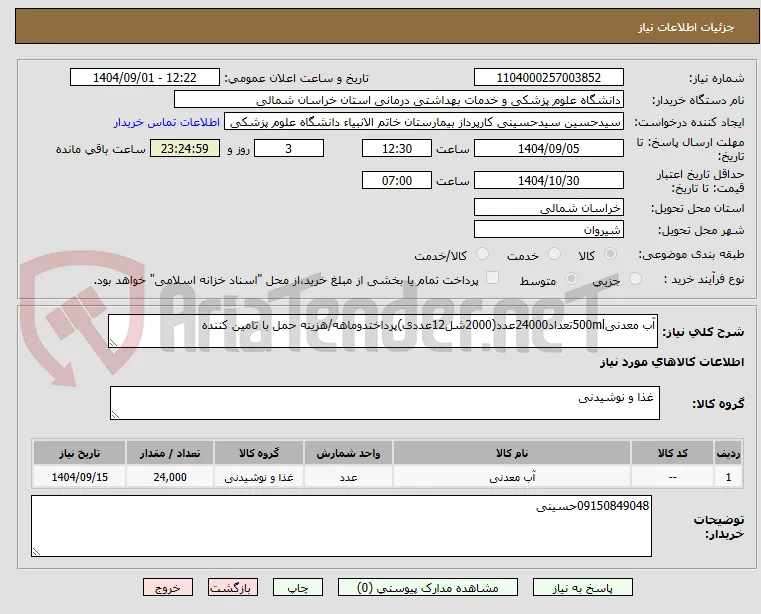Click the city field شیروان
Viewport: 761px width, 614px height.
click(548, 230)
